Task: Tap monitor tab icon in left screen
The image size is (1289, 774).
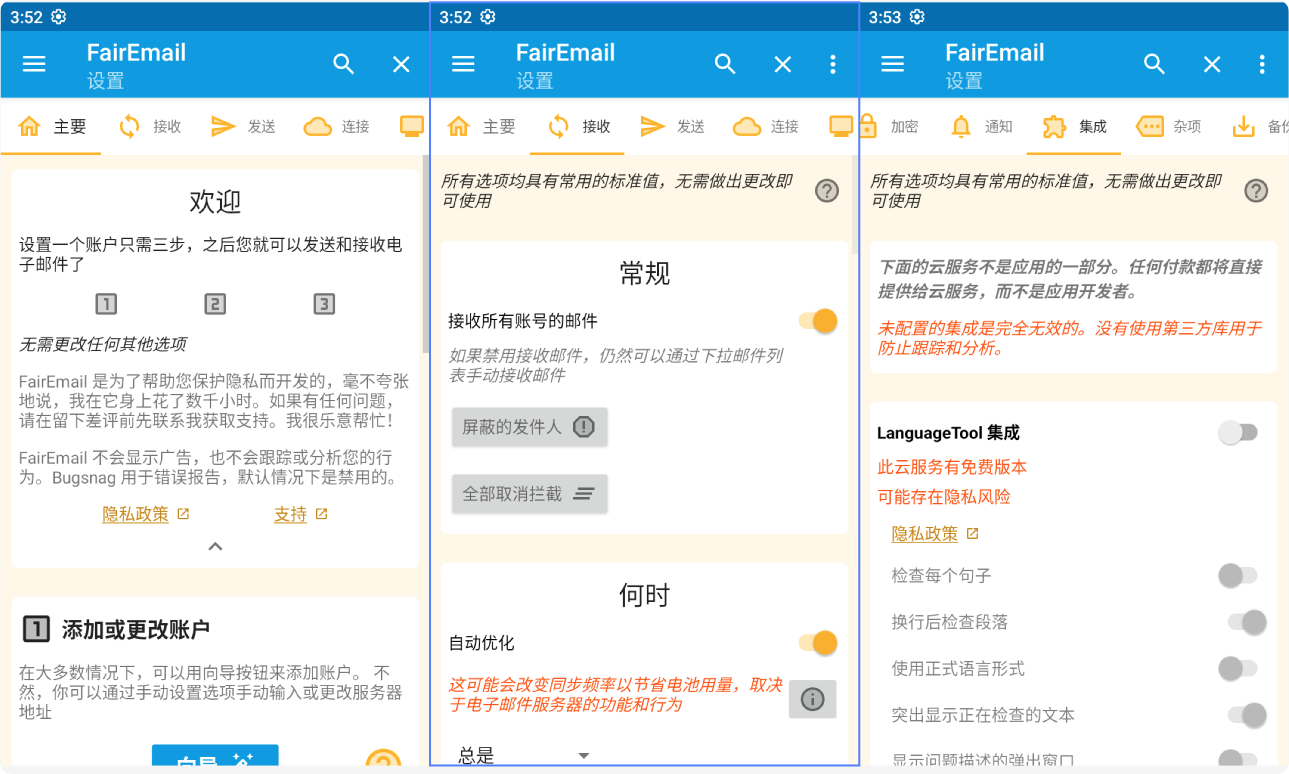Action: coord(411,126)
